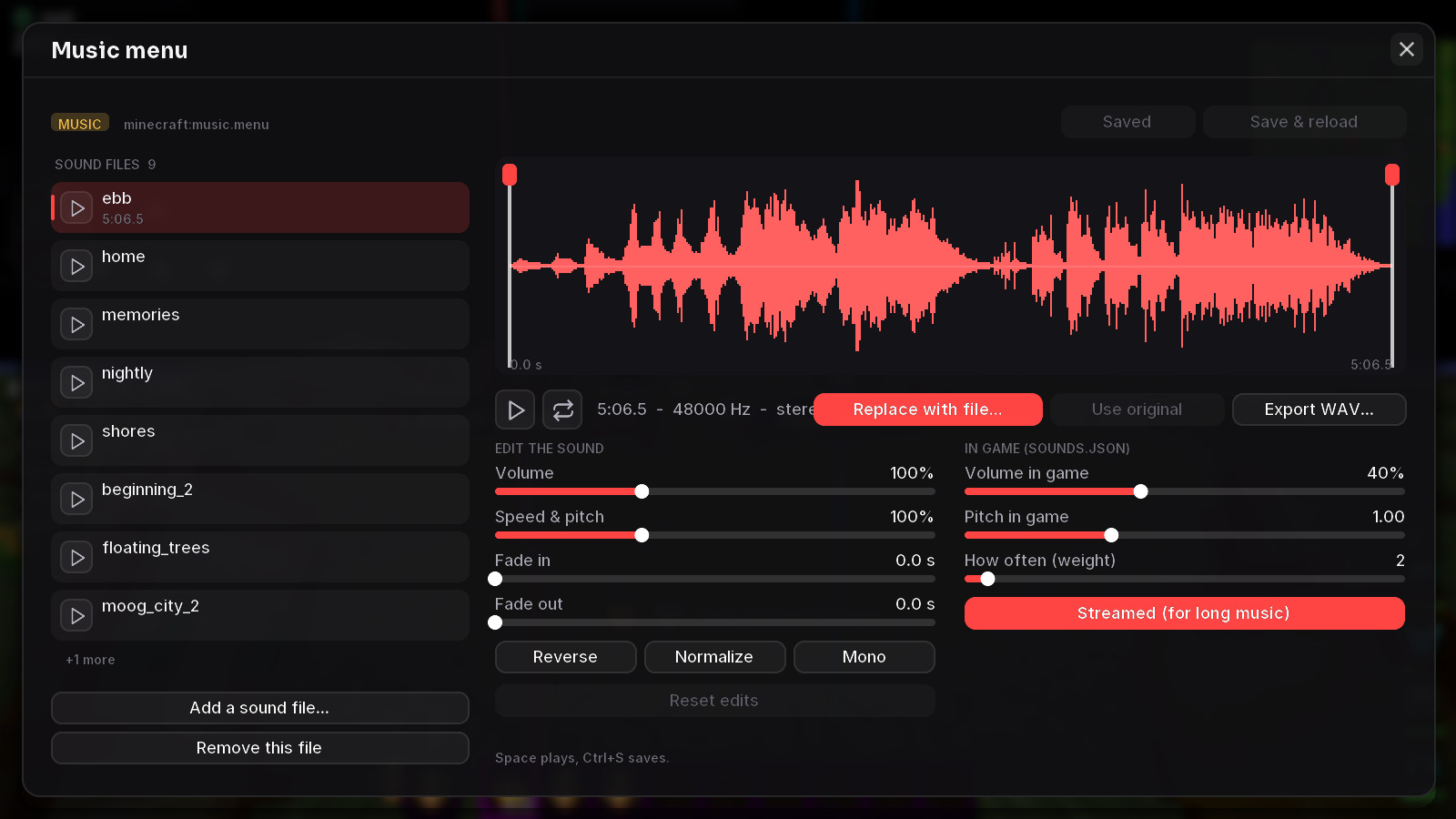Toggle Streamed (for long music) option
This screenshot has height=819, width=1456.
click(x=1185, y=613)
